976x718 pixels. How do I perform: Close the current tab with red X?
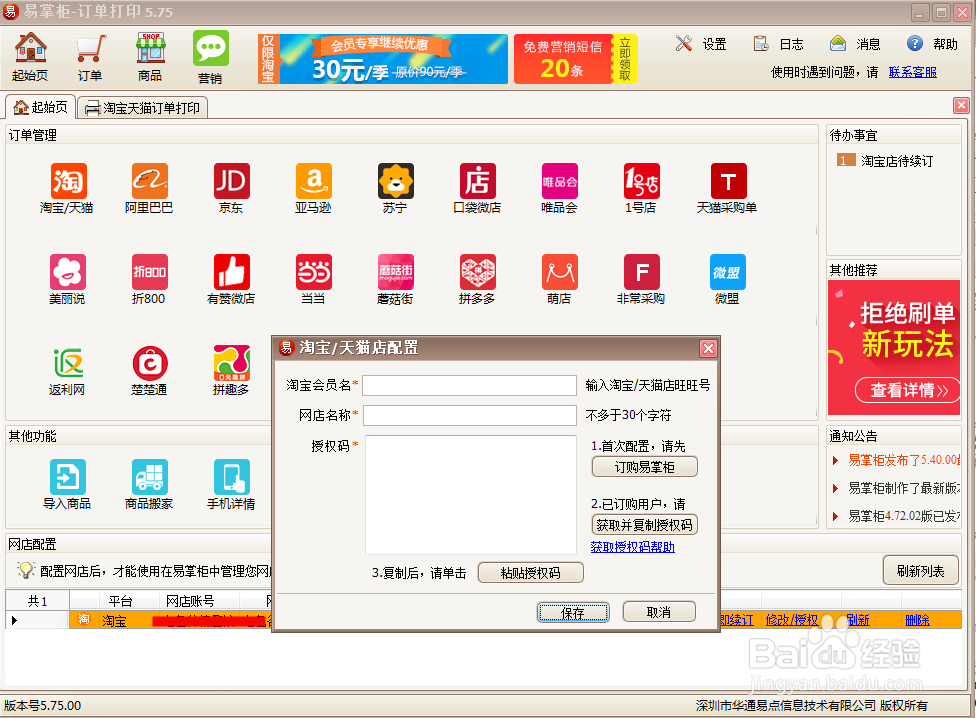click(x=961, y=105)
